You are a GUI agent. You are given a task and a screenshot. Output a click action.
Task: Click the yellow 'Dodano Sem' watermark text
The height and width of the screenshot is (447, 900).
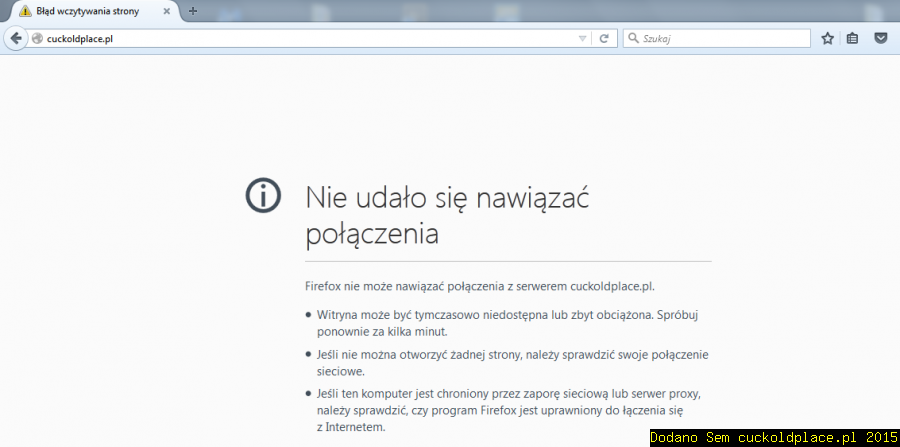coord(774,437)
